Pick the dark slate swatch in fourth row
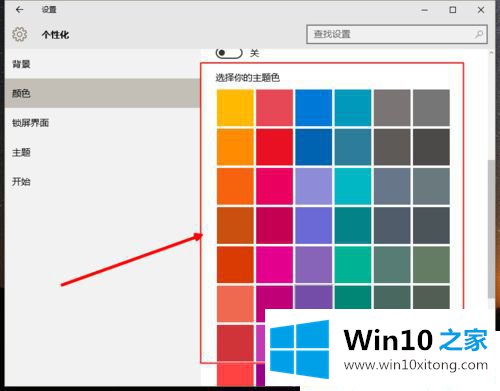The width and height of the screenshot is (500, 391). (392, 225)
